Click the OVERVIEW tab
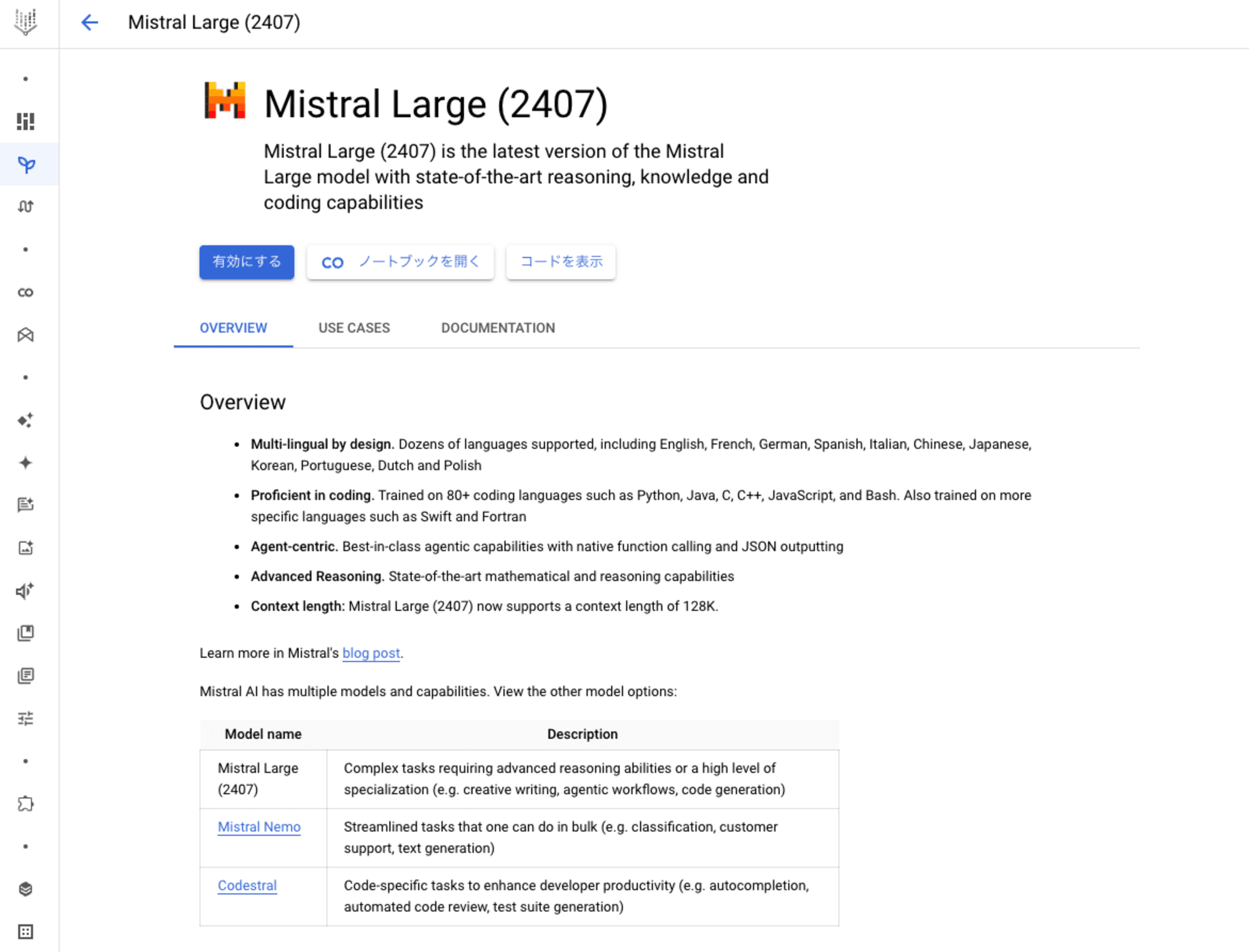Screen dimensions: 1249x952 [234, 327]
